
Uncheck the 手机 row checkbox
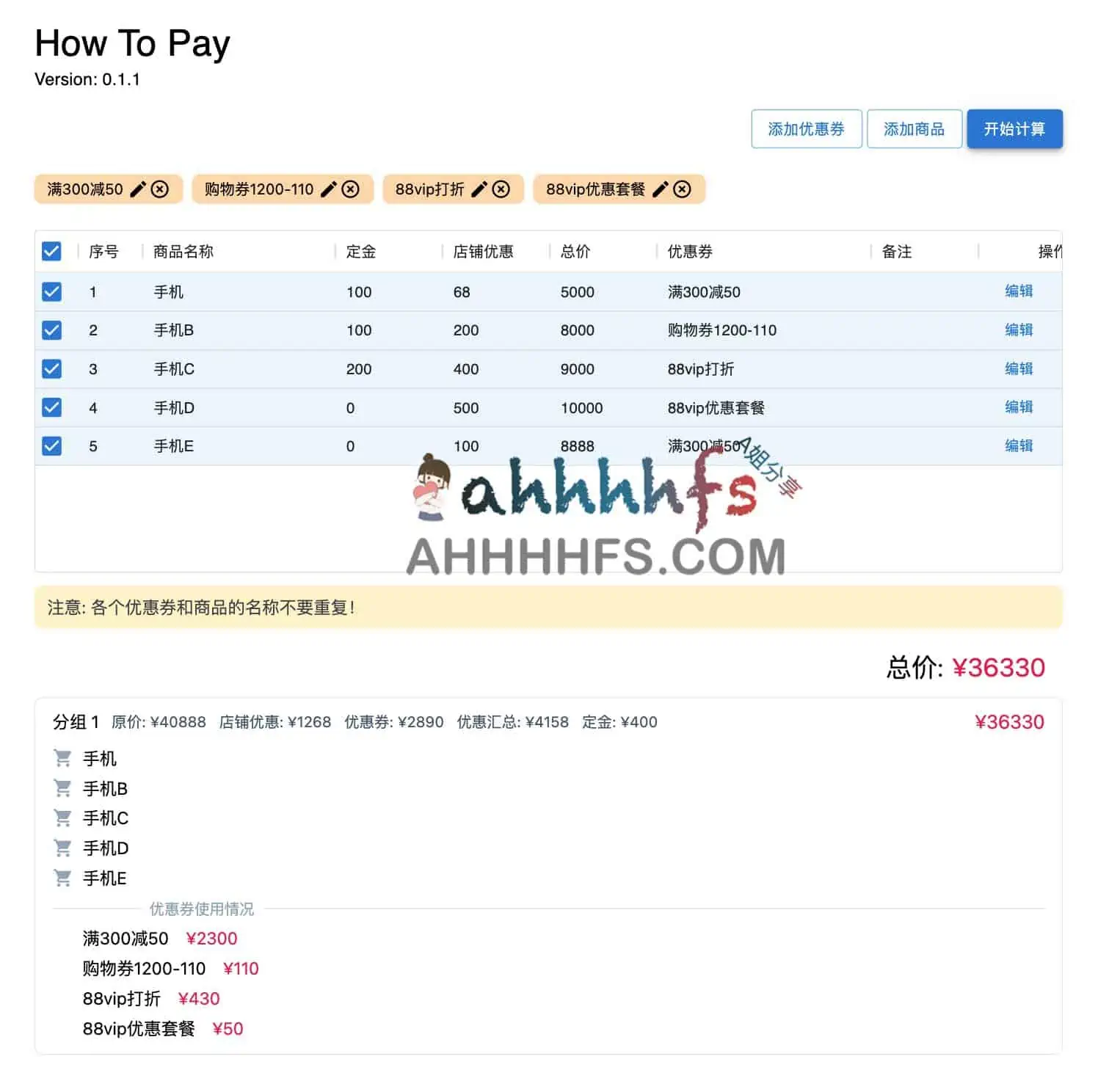tap(51, 291)
